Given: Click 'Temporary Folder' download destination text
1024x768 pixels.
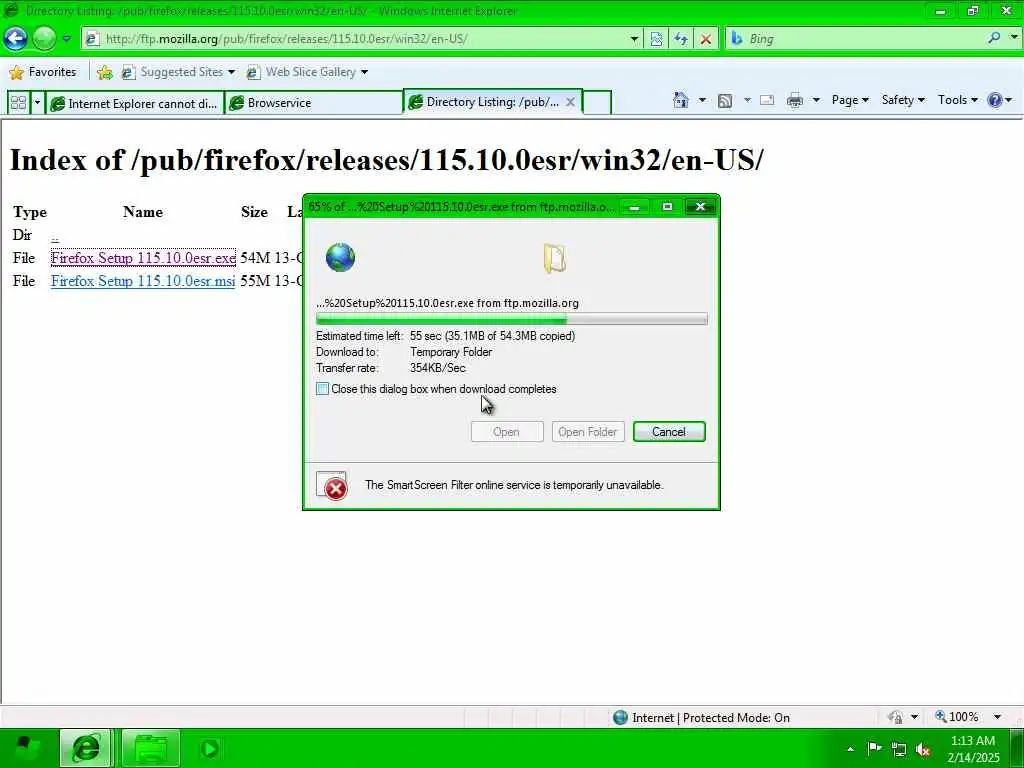Looking at the screenshot, I should pyautogui.click(x=451, y=352).
